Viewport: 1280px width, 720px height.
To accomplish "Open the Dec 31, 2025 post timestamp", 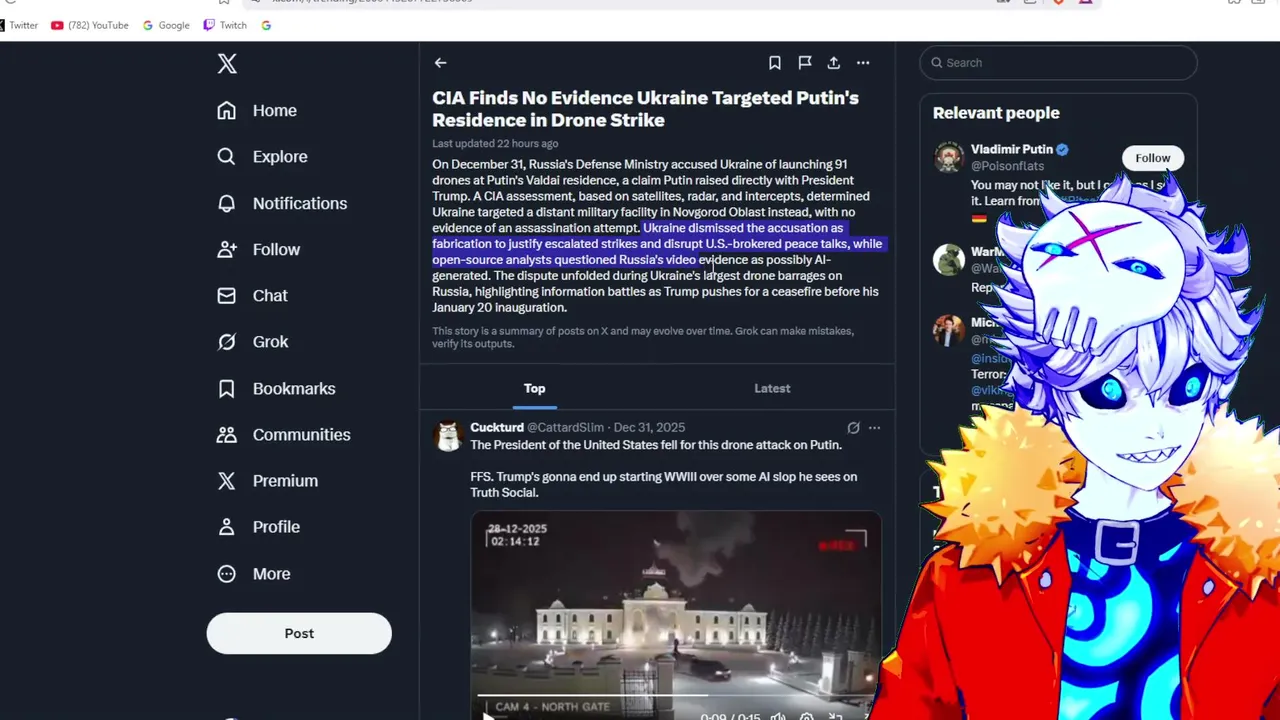I will (x=649, y=428).
